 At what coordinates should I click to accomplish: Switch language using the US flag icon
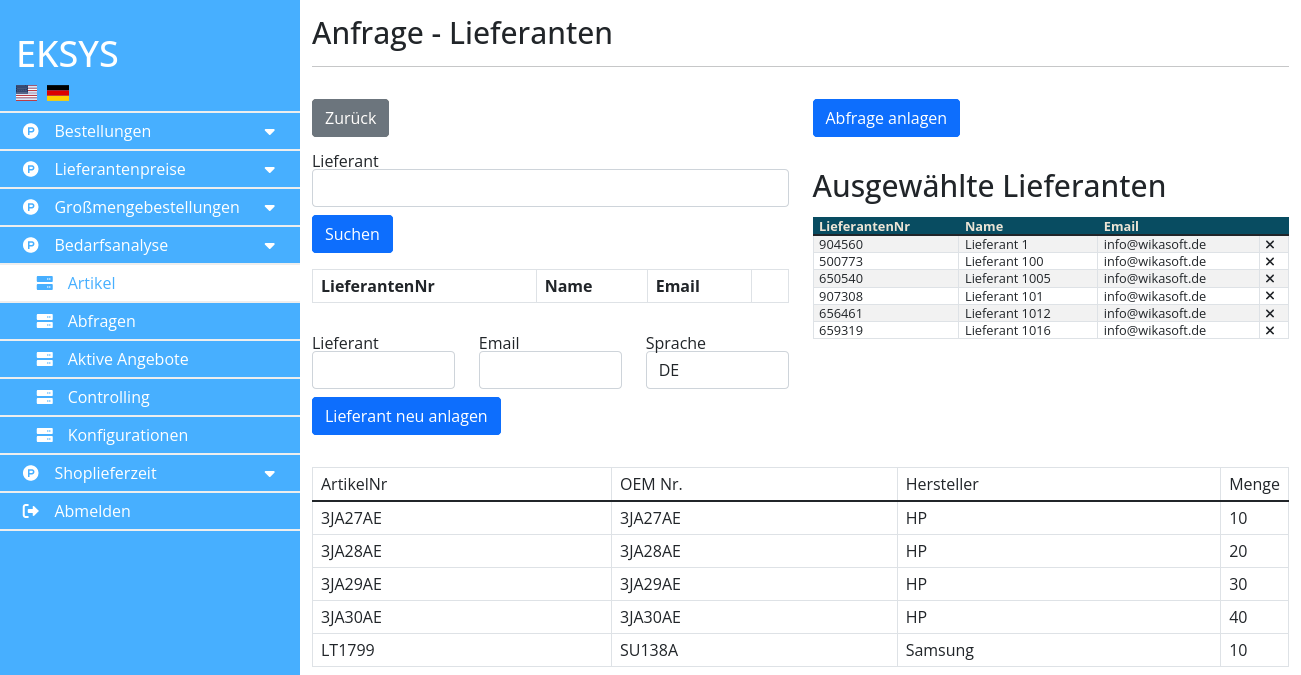coord(27,93)
